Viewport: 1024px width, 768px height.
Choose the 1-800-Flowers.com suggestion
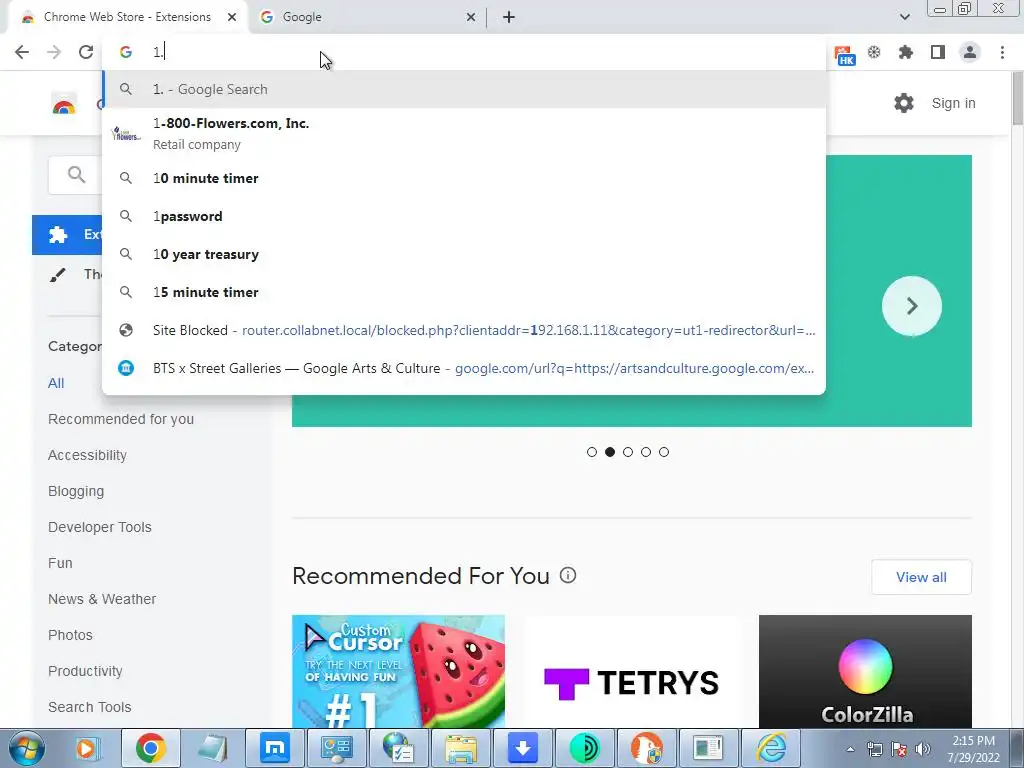tap(464, 134)
